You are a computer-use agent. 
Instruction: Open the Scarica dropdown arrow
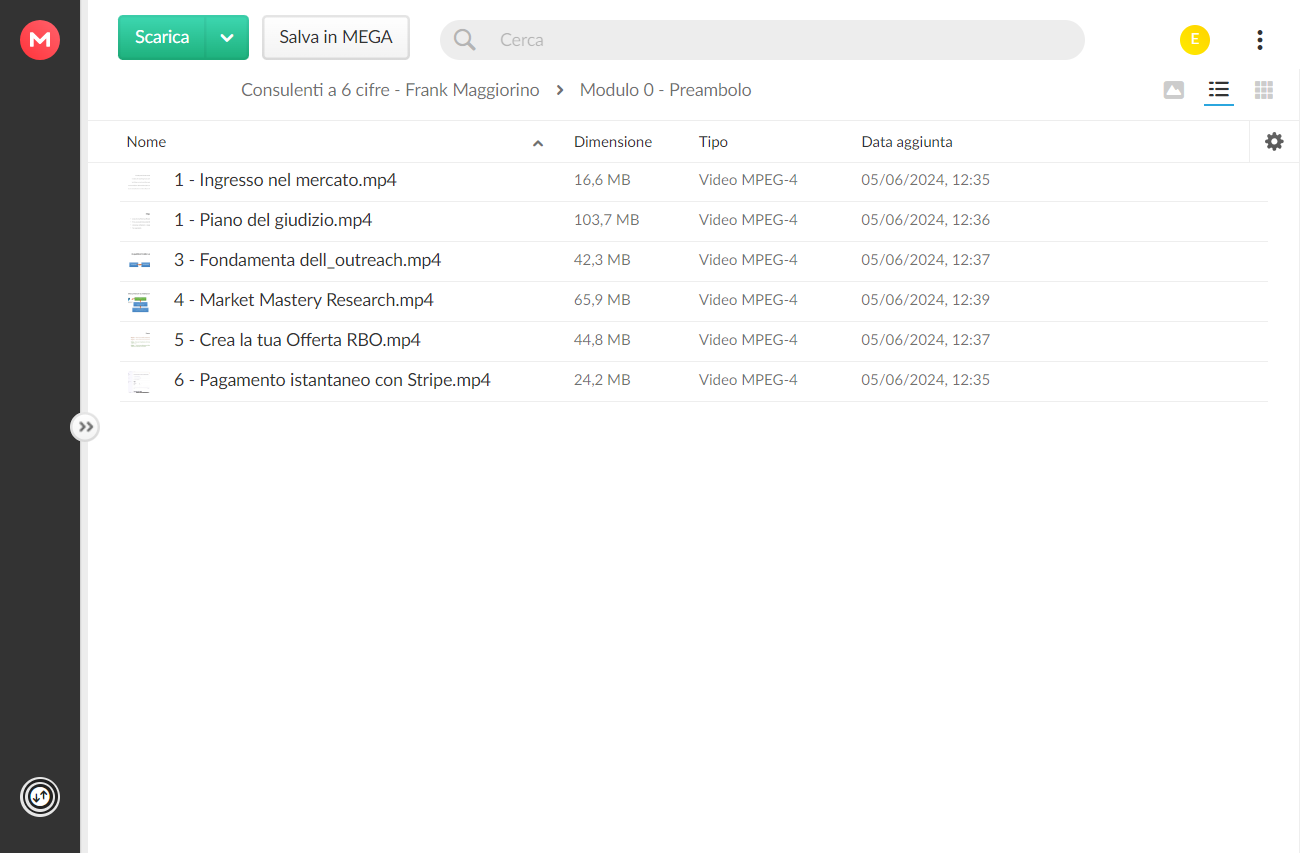click(227, 38)
